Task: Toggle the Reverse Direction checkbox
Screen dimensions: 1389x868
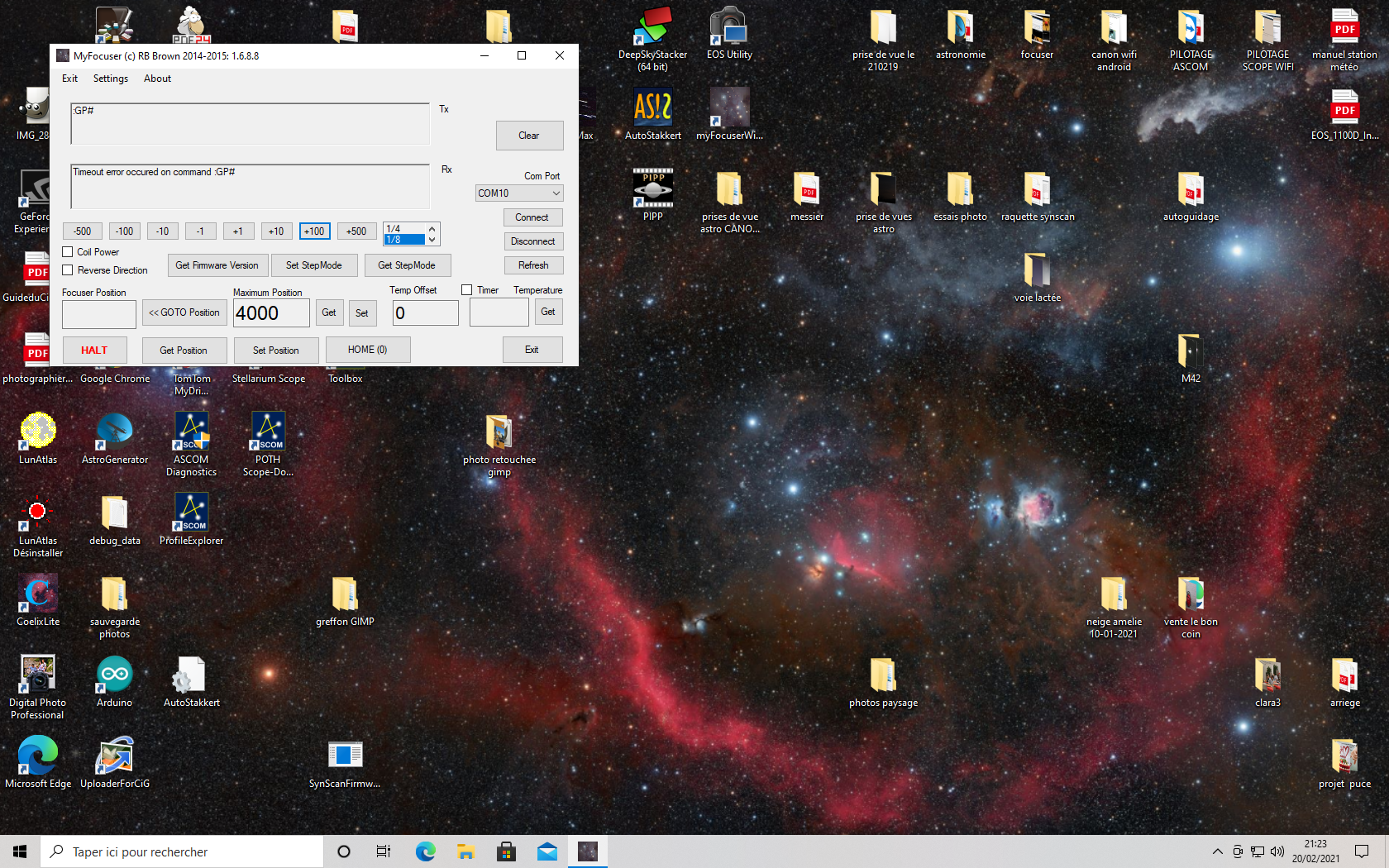Action: (68, 270)
